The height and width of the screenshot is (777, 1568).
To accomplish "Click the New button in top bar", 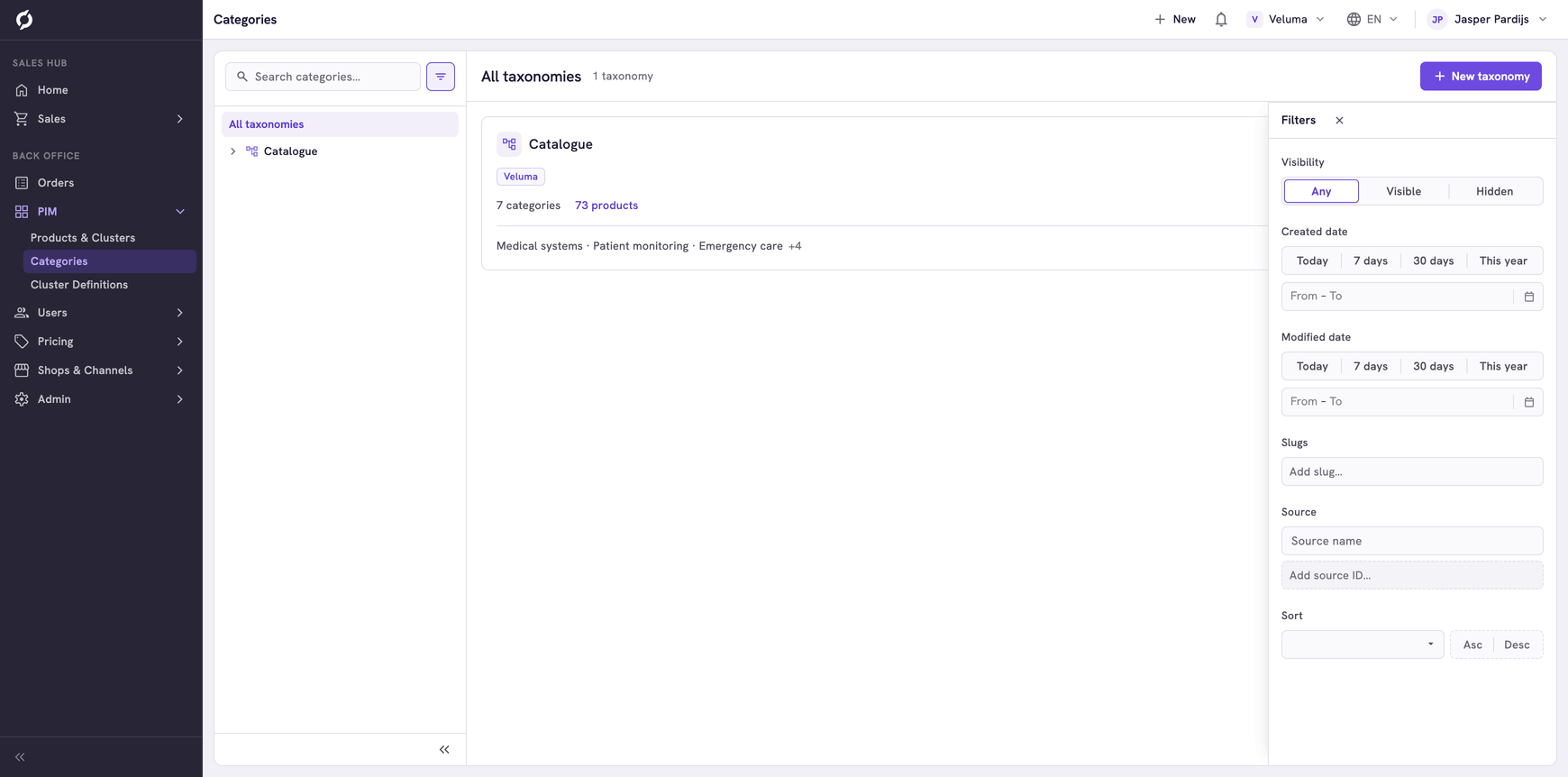I will click(1175, 19).
